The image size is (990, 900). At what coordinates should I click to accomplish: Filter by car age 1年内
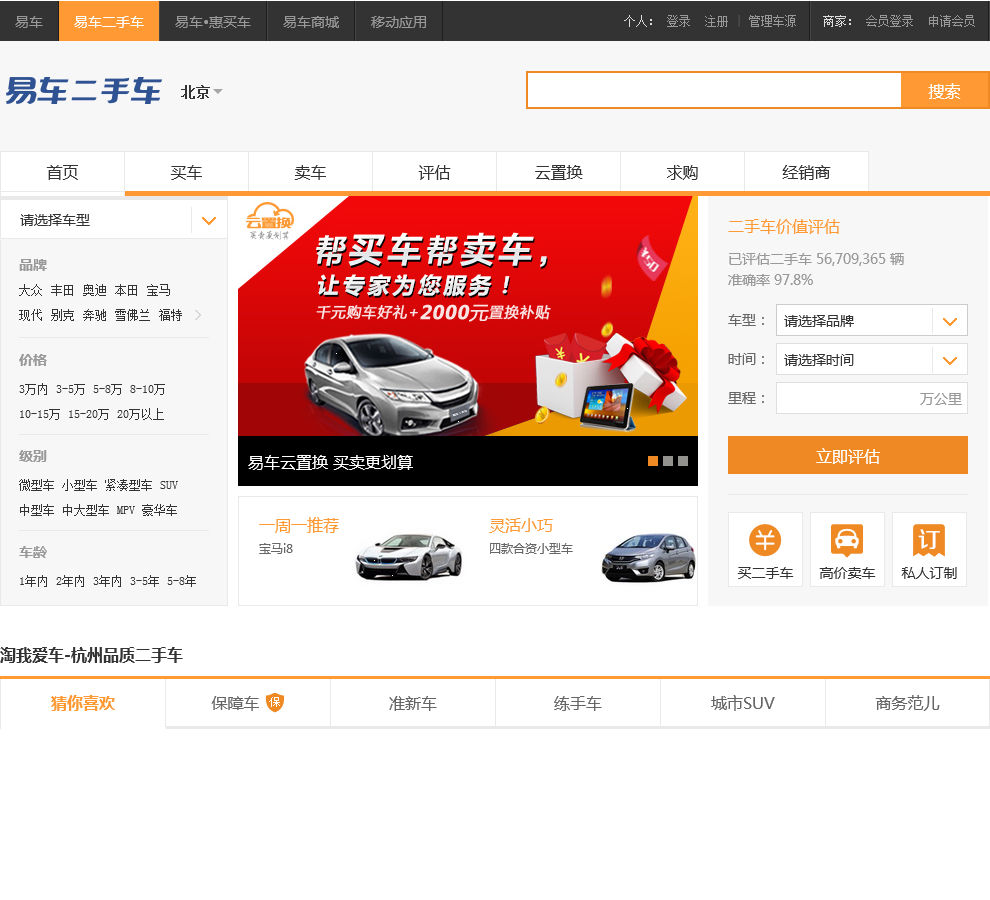(x=33, y=581)
